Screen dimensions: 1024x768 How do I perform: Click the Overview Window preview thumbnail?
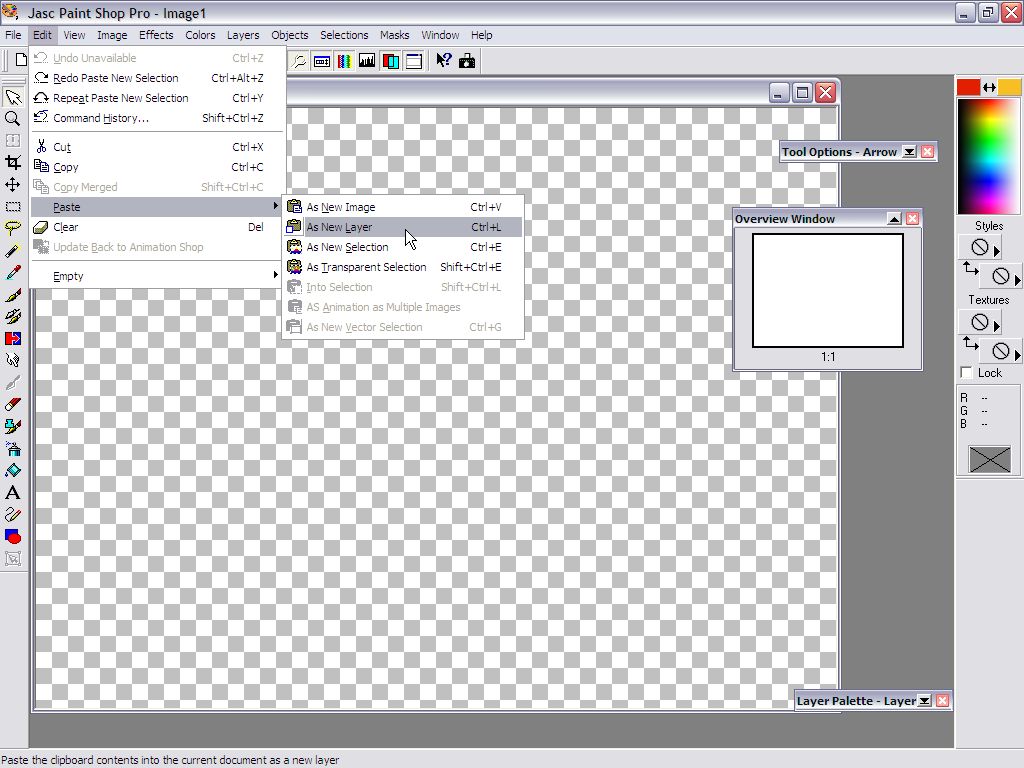click(x=827, y=290)
